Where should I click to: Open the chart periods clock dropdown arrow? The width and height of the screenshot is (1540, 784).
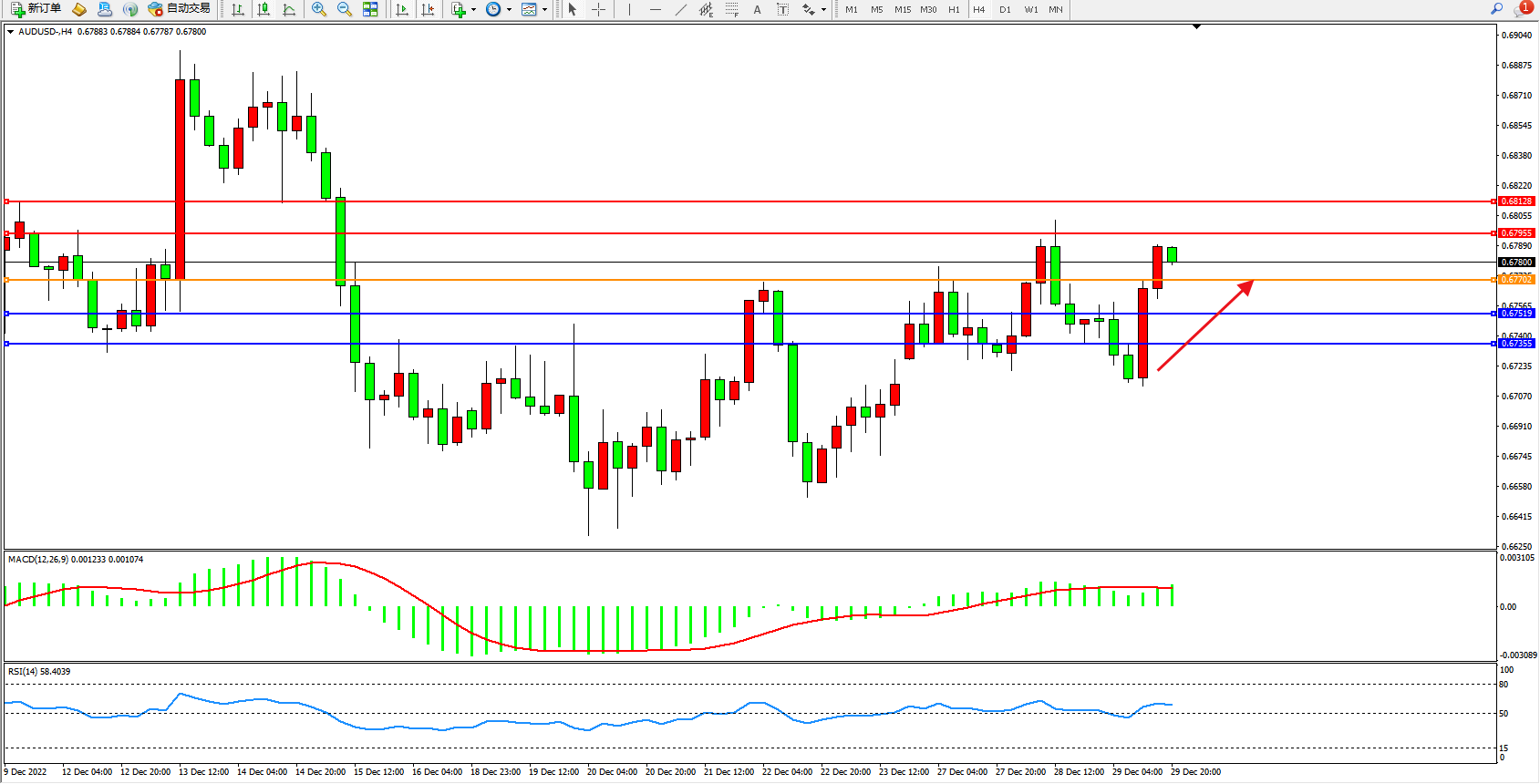[509, 10]
